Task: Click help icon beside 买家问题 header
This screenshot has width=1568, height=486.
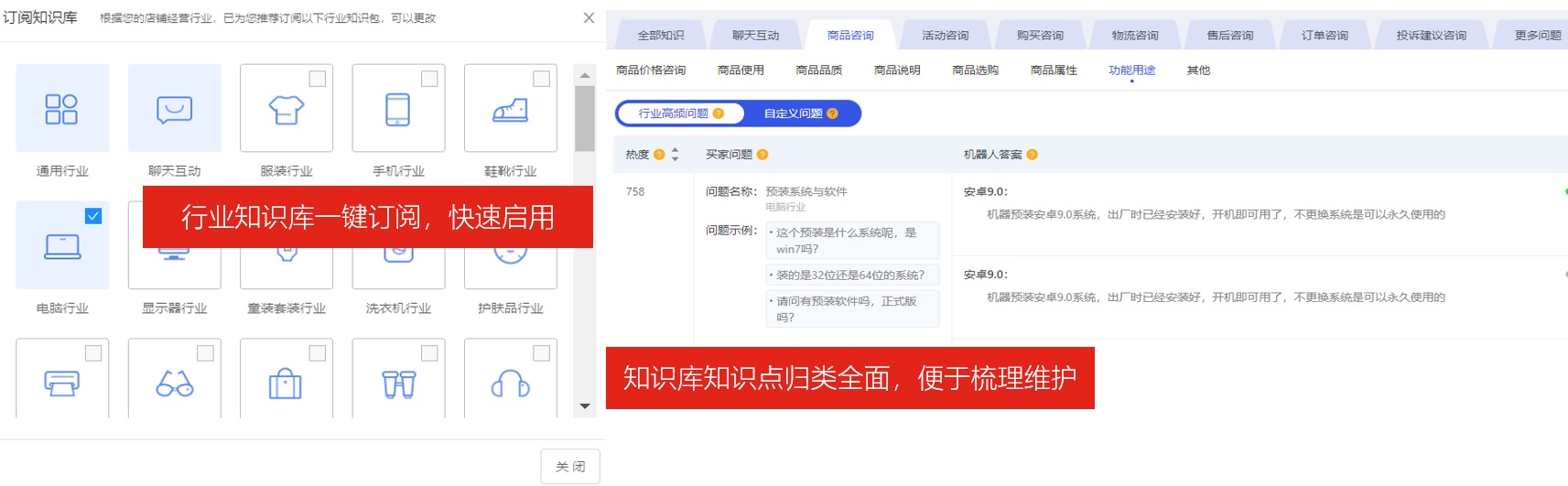Action: click(762, 155)
